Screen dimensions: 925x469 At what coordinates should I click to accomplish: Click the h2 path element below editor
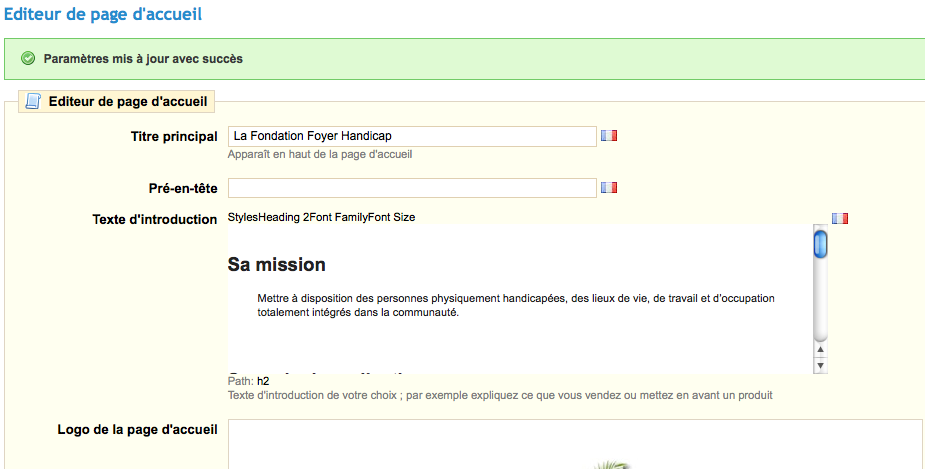(263, 381)
